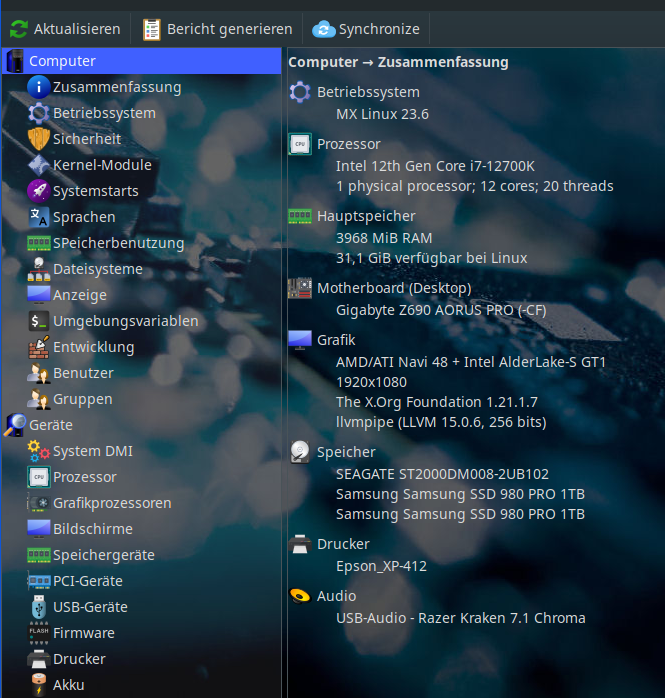Viewport: 665px width, 698px height.
Task: Select 'SEAGATE ST2000DM008-2UB102' entry
Action: 442,475
